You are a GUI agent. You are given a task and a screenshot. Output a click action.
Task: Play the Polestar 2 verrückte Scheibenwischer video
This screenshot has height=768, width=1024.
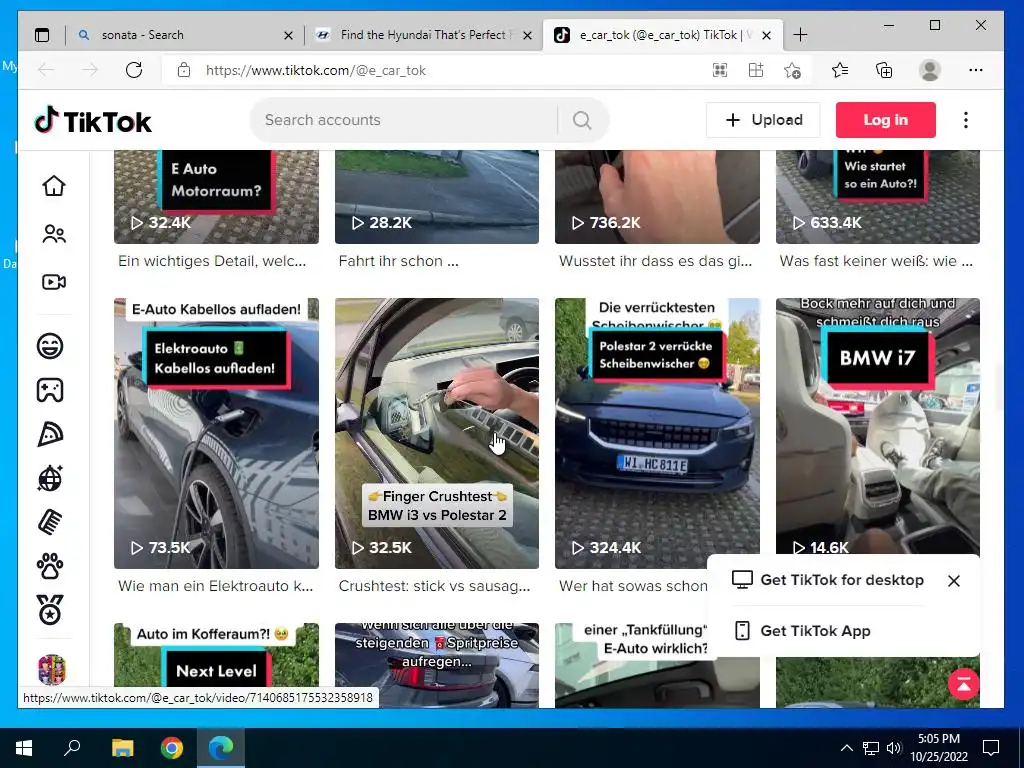pos(657,434)
